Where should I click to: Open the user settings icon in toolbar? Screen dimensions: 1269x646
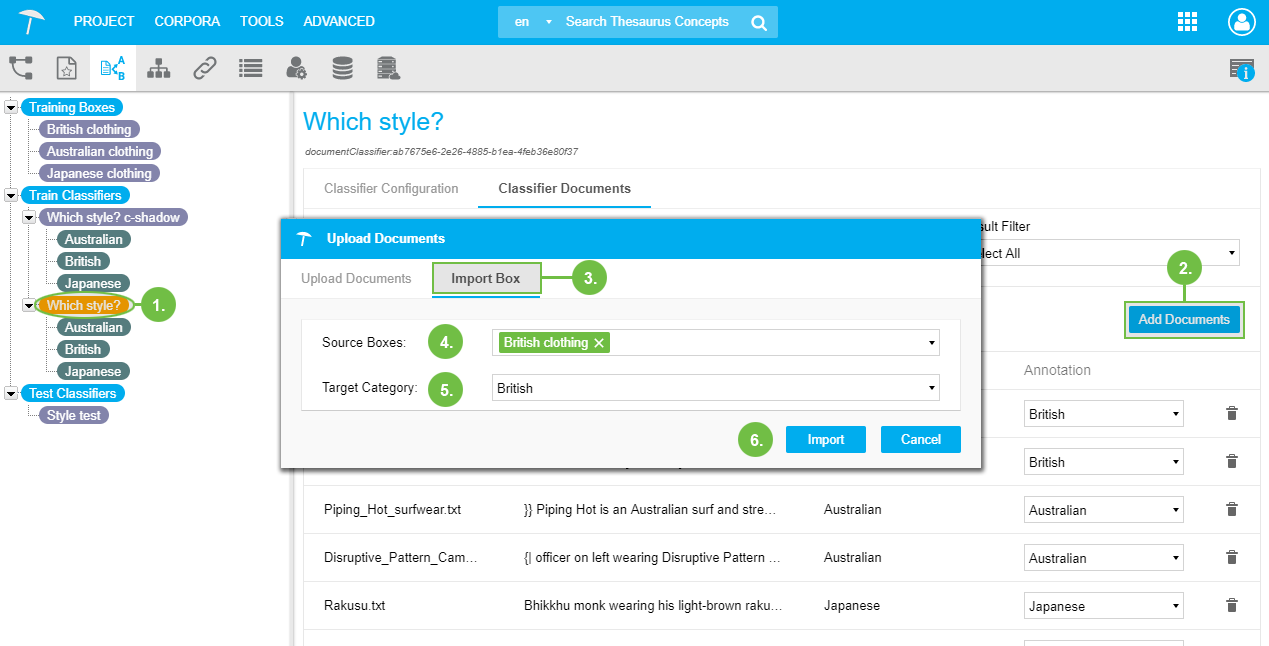click(x=297, y=68)
